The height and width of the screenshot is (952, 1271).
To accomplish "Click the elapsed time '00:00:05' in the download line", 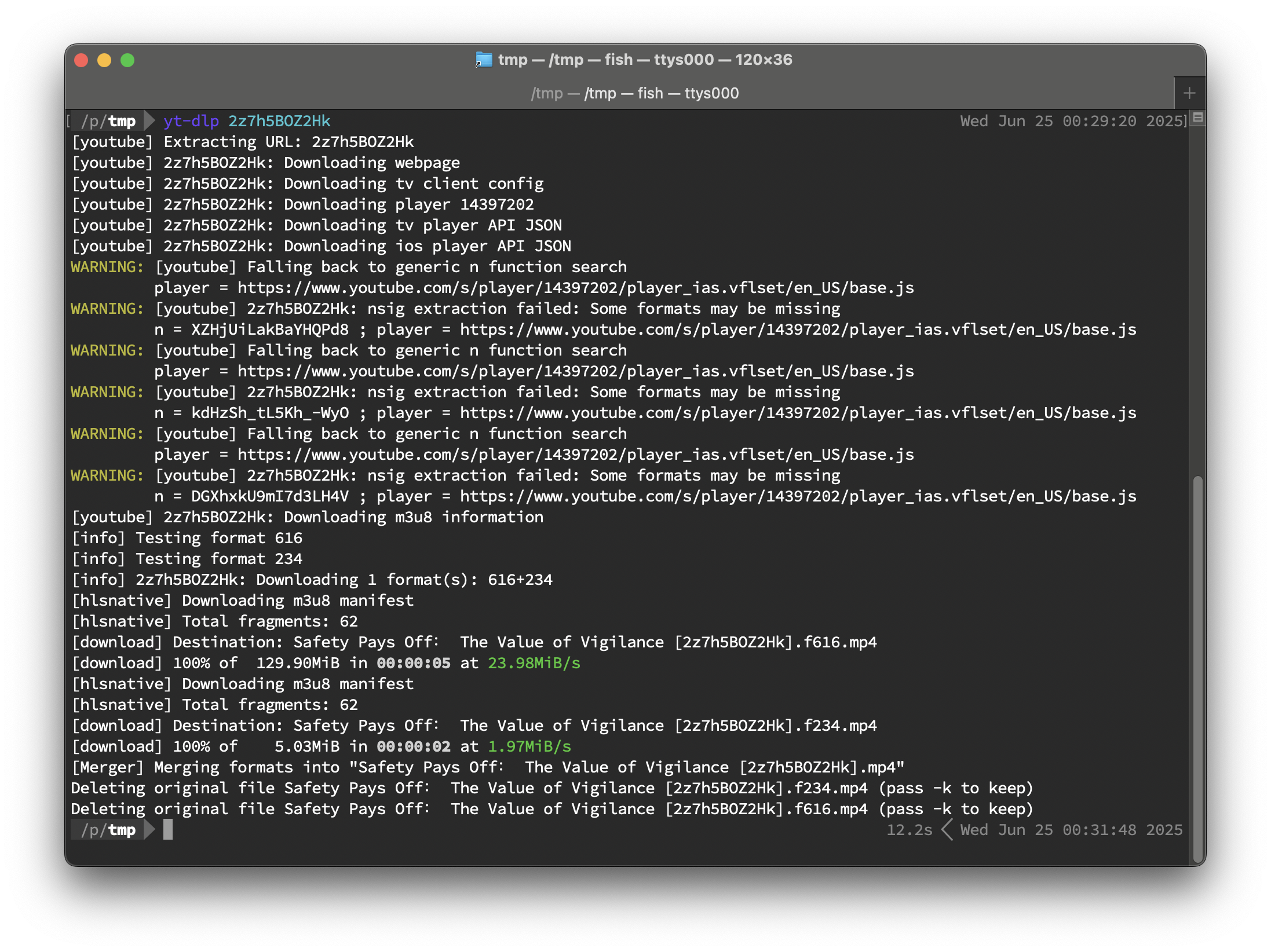I will (414, 663).
